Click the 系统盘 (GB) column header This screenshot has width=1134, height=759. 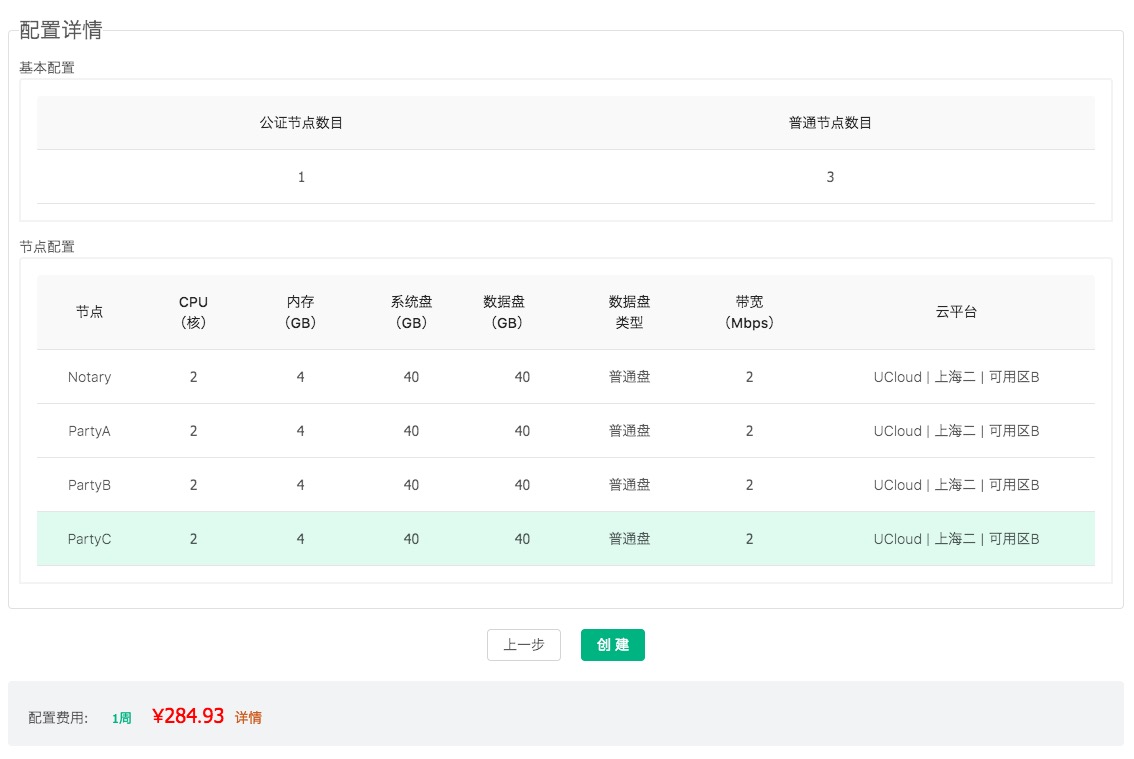[412, 313]
